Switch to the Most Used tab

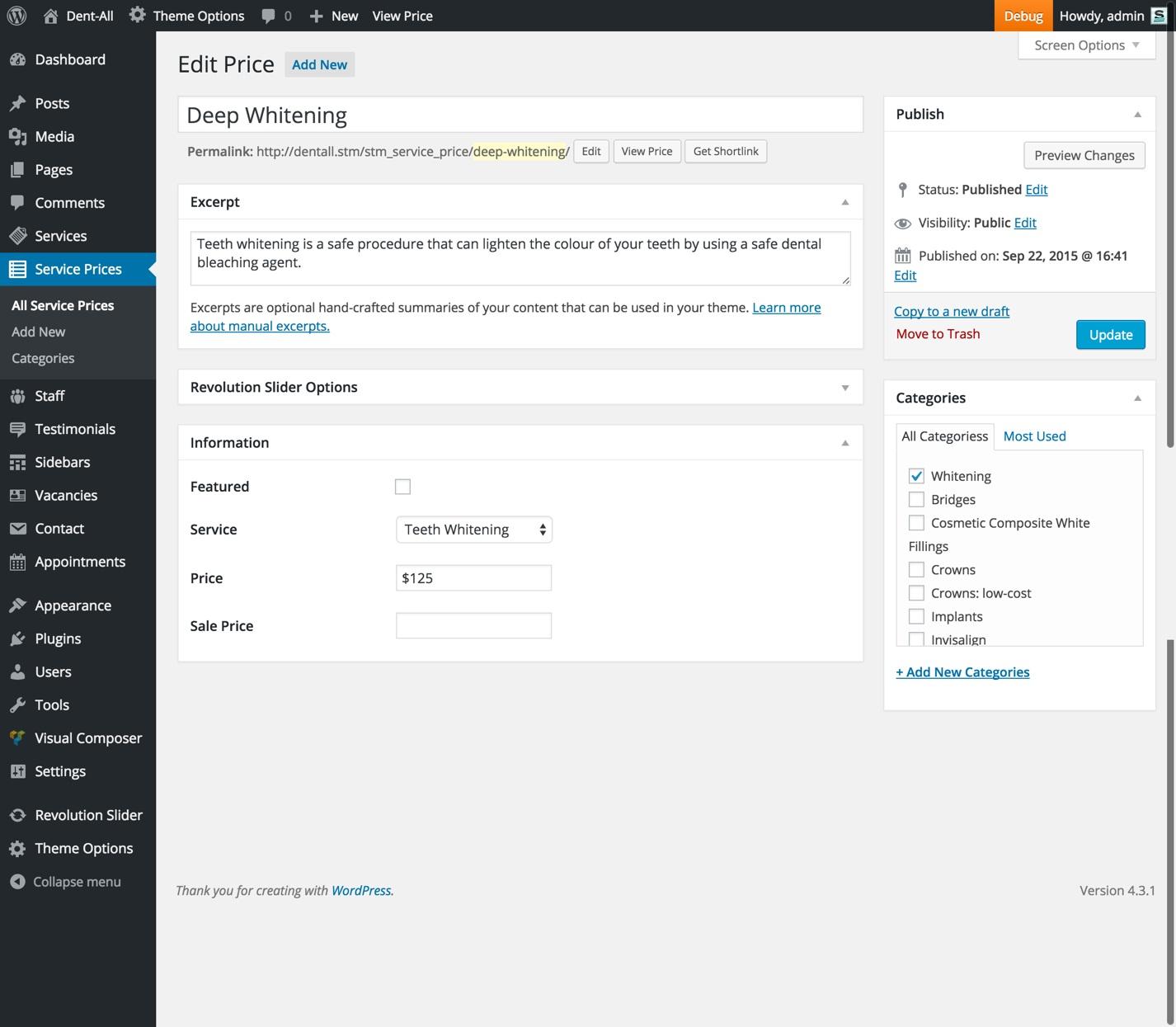point(1034,436)
